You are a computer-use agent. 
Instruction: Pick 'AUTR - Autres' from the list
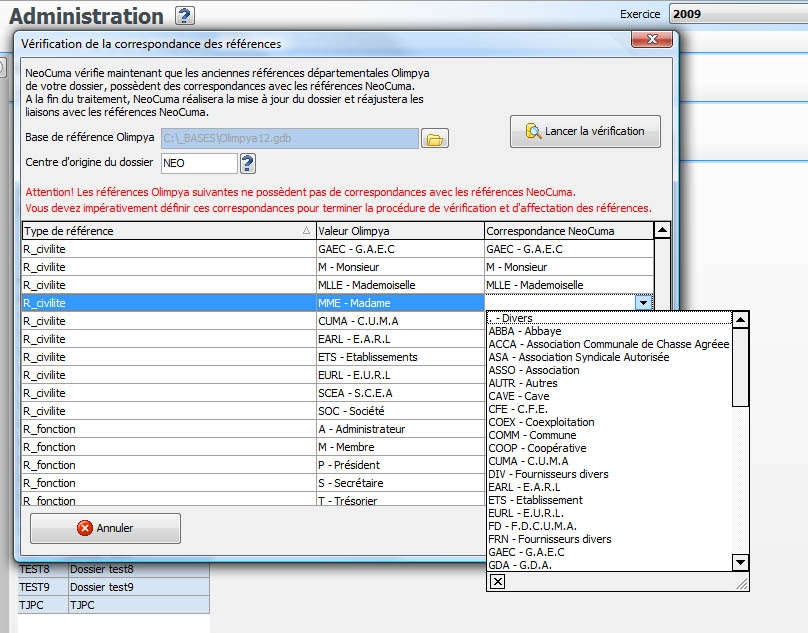[609, 383]
